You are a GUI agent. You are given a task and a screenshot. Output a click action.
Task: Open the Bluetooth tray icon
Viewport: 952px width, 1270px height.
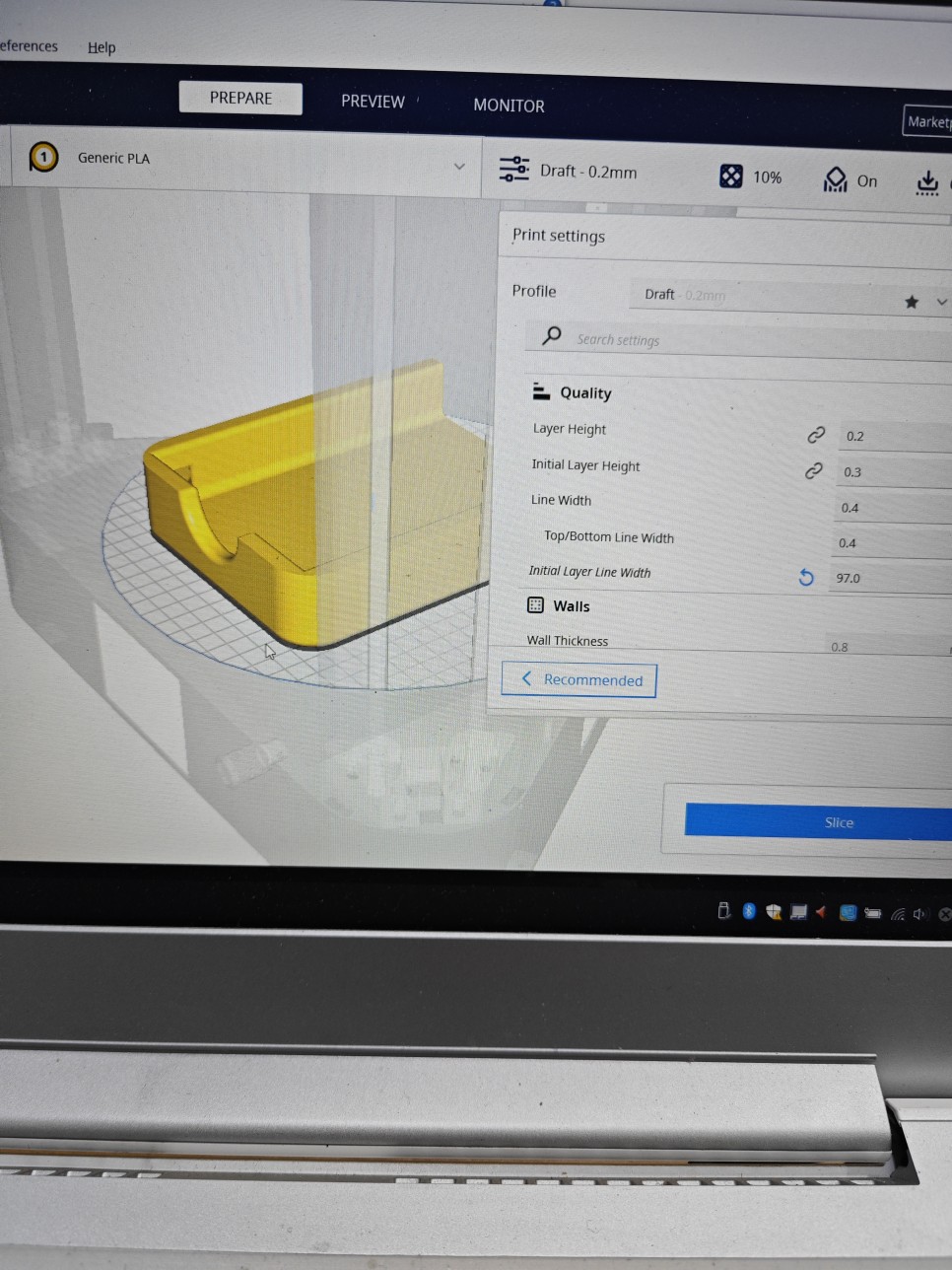748,911
